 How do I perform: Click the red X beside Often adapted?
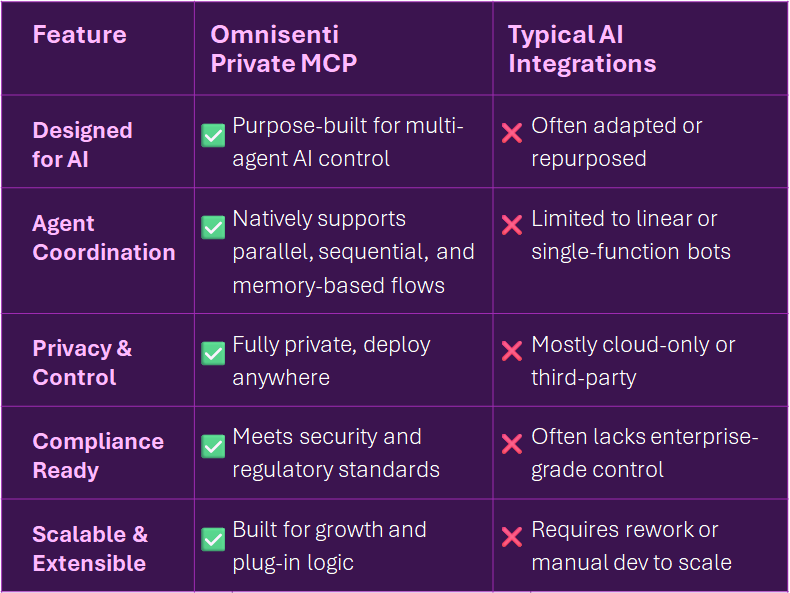coord(512,133)
